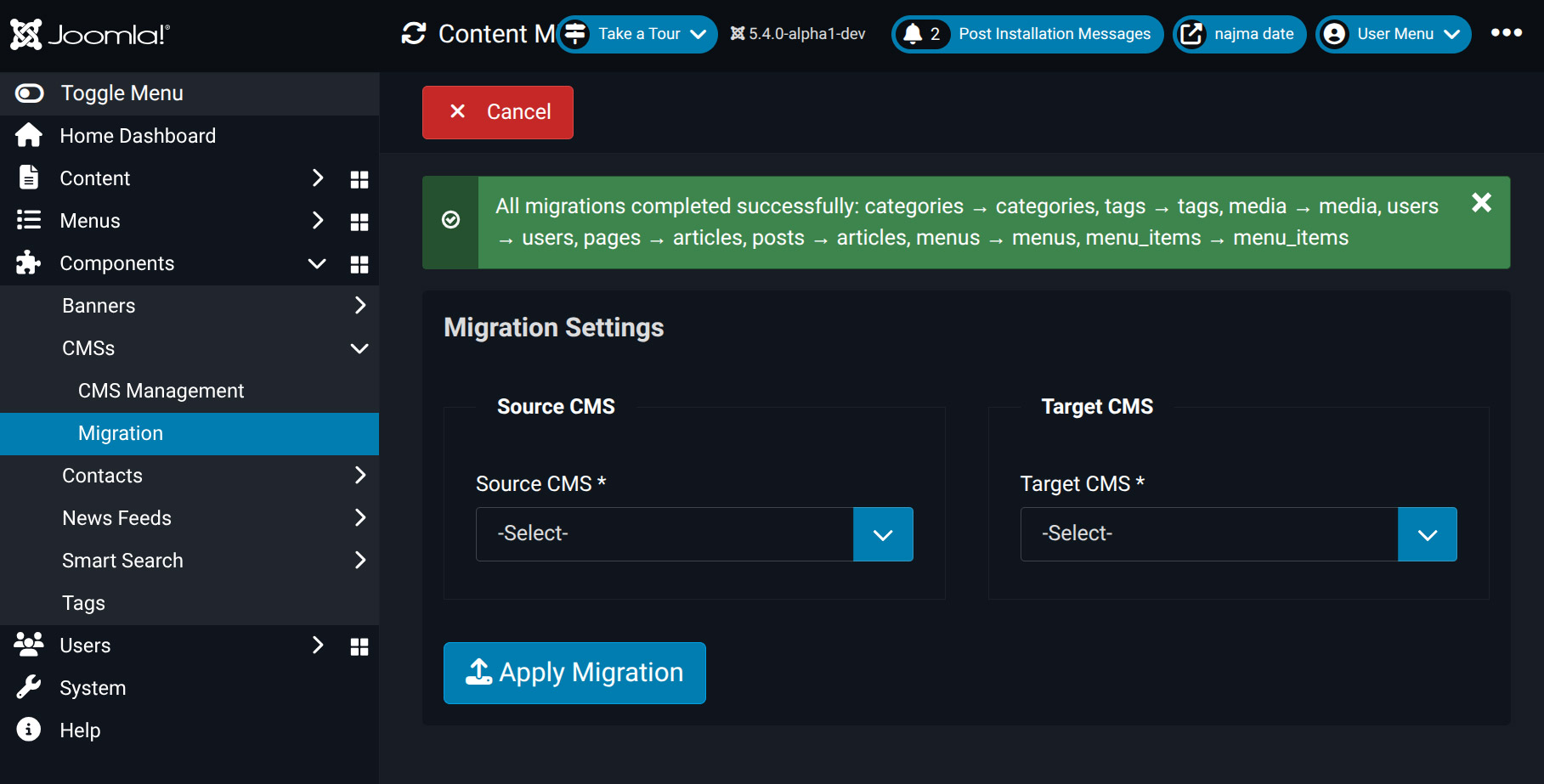Open Menus dashboard grid icon
The height and width of the screenshot is (784, 1544).
(x=359, y=222)
